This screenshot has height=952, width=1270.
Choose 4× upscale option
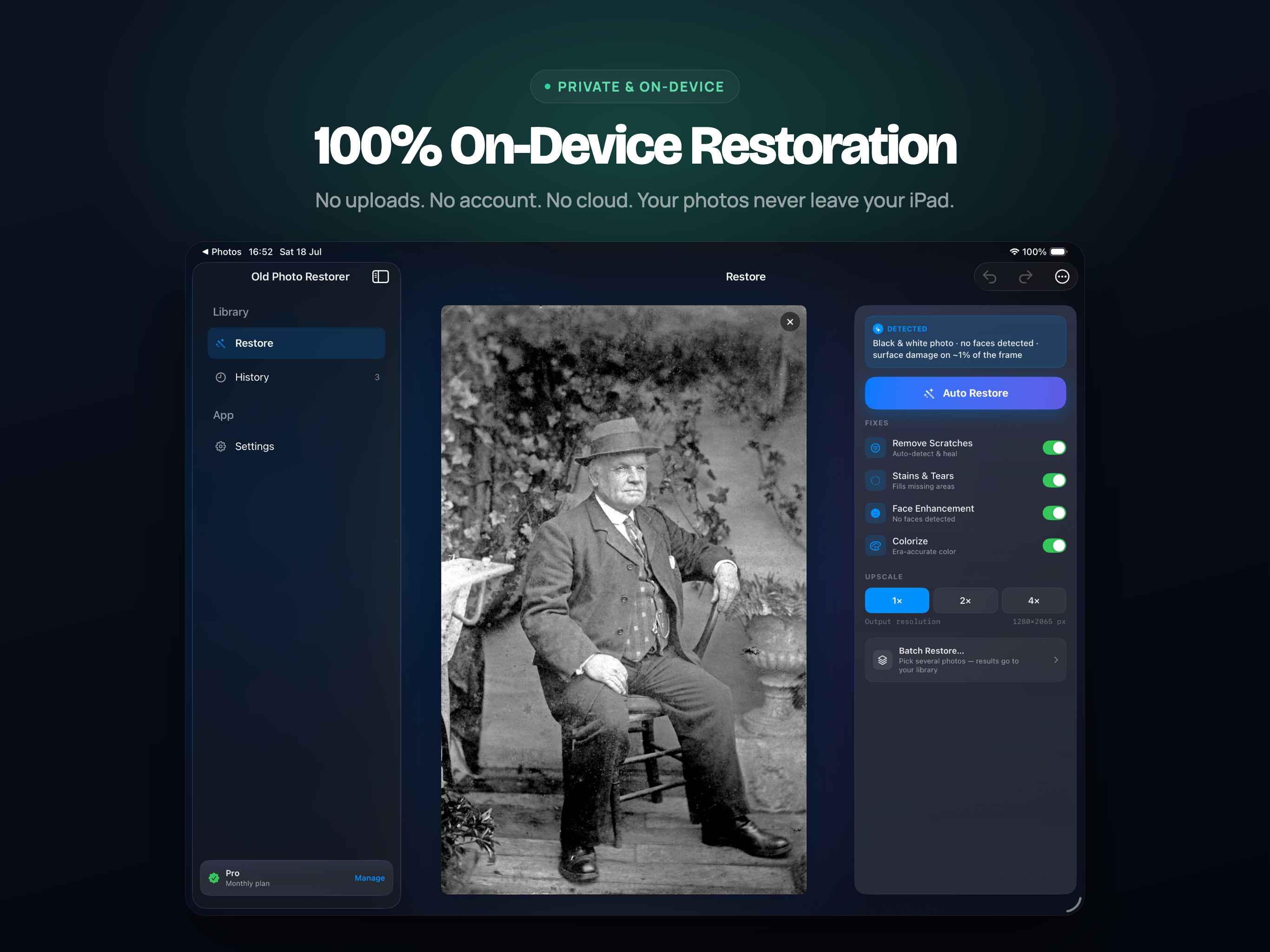1033,601
